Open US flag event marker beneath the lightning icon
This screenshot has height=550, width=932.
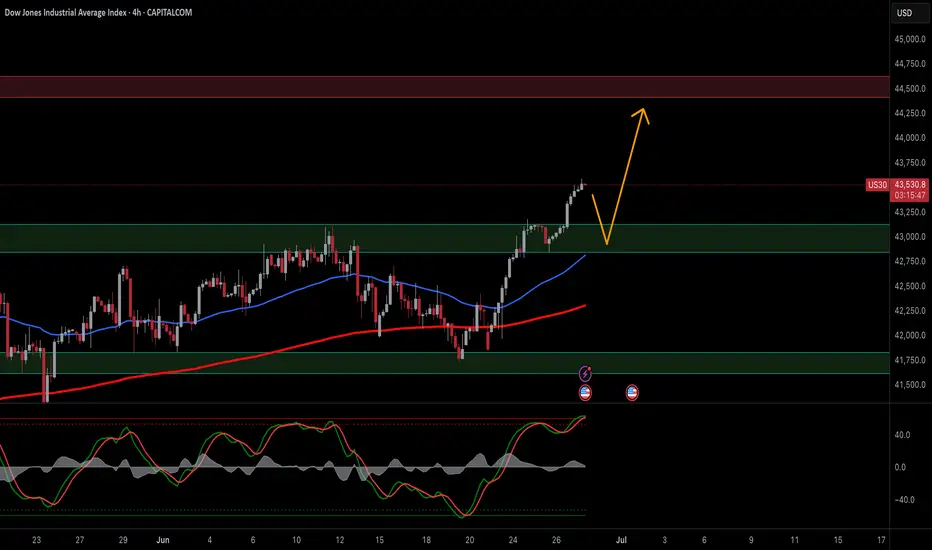(585, 392)
